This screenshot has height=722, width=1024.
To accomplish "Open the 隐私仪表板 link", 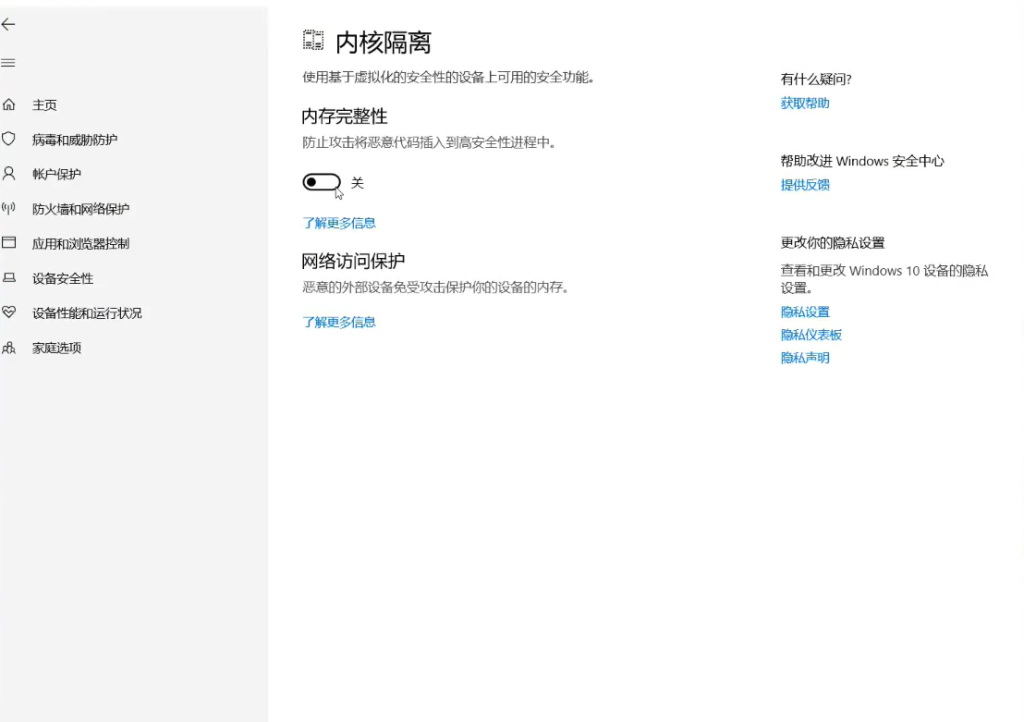I will click(811, 335).
